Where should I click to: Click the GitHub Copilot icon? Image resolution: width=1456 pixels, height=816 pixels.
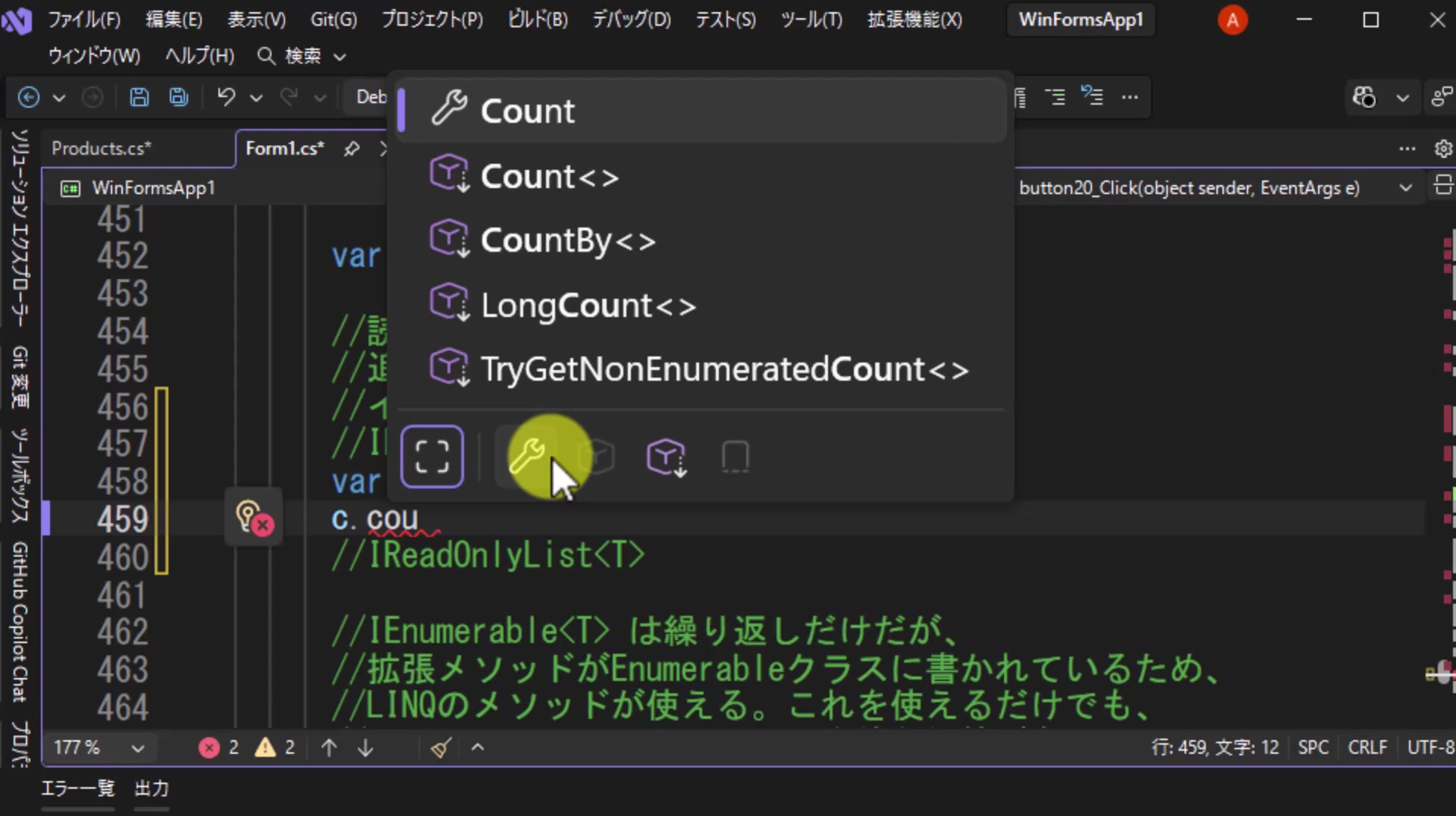[x=1364, y=97]
